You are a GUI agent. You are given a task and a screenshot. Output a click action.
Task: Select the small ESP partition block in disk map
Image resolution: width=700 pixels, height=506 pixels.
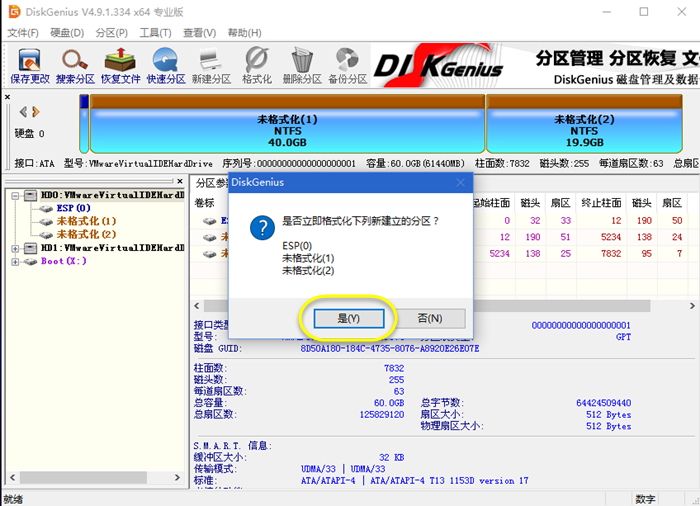[84, 124]
